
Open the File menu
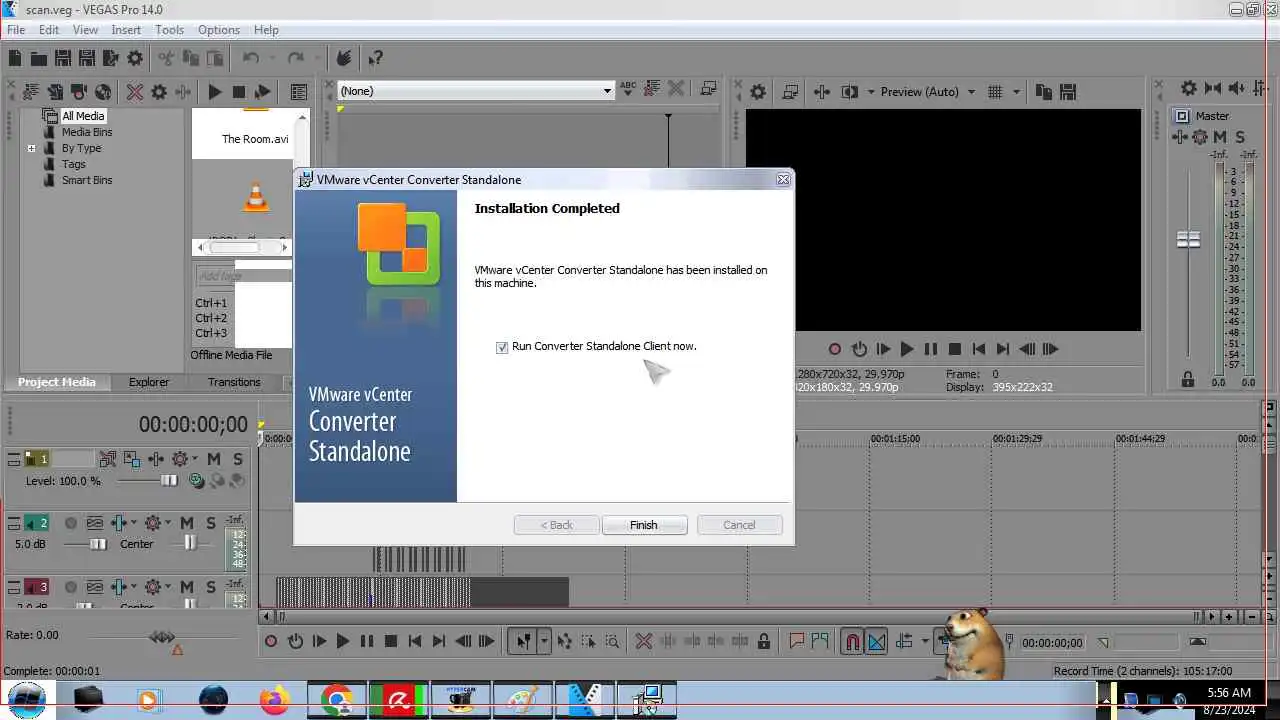(x=16, y=30)
